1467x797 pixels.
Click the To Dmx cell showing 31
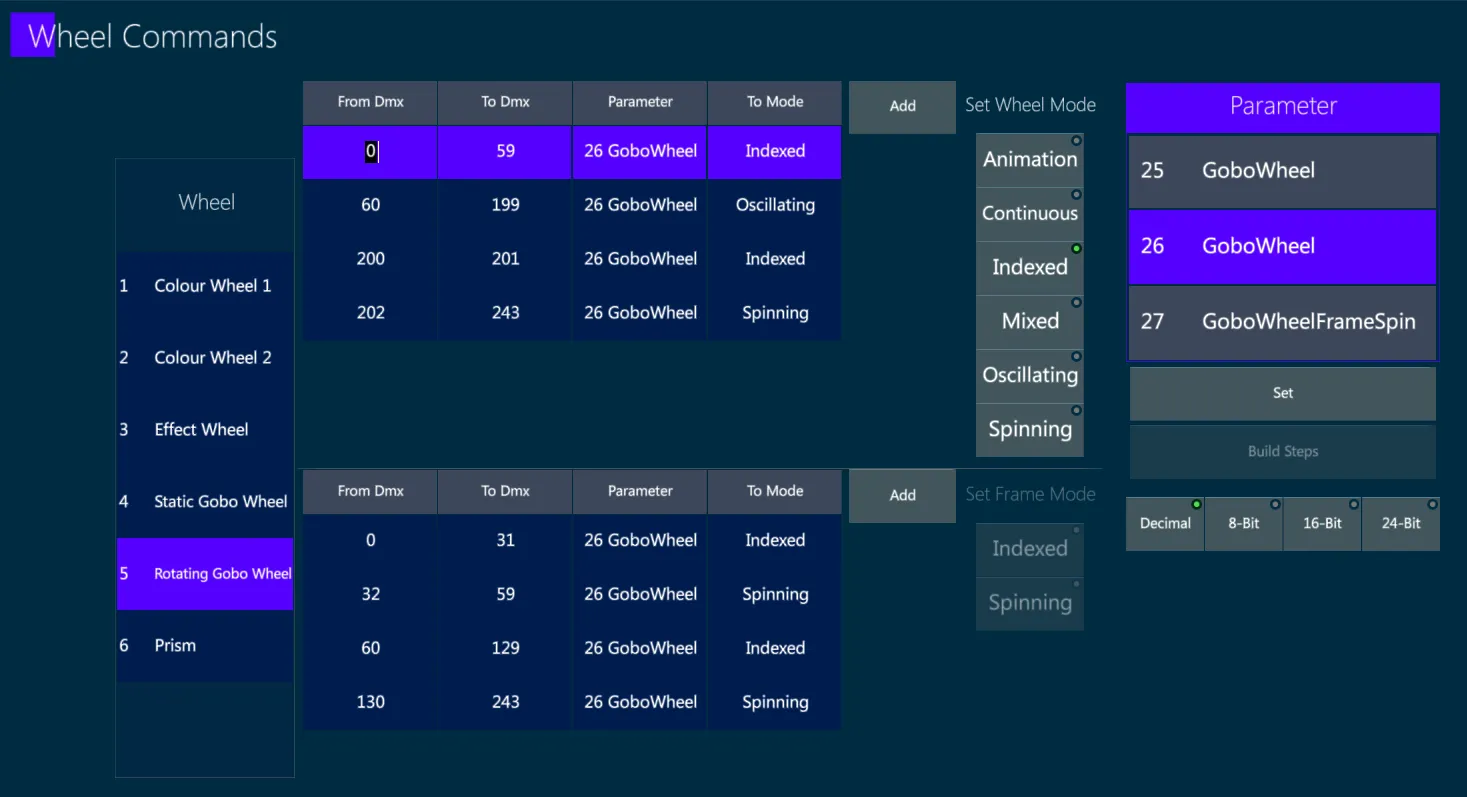click(505, 541)
